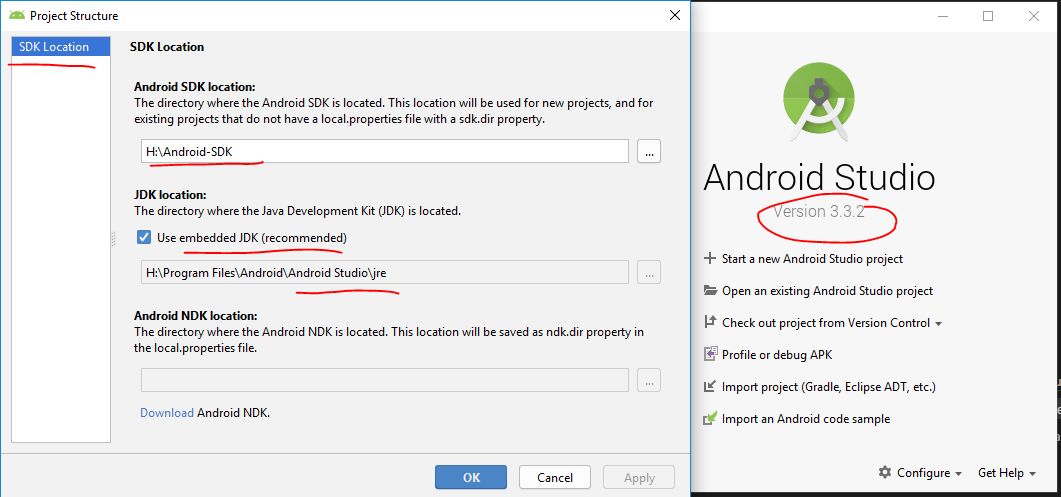Click the Android icon in Project Structure title bar
Viewport: 1061px width, 497px height.
coord(17,16)
